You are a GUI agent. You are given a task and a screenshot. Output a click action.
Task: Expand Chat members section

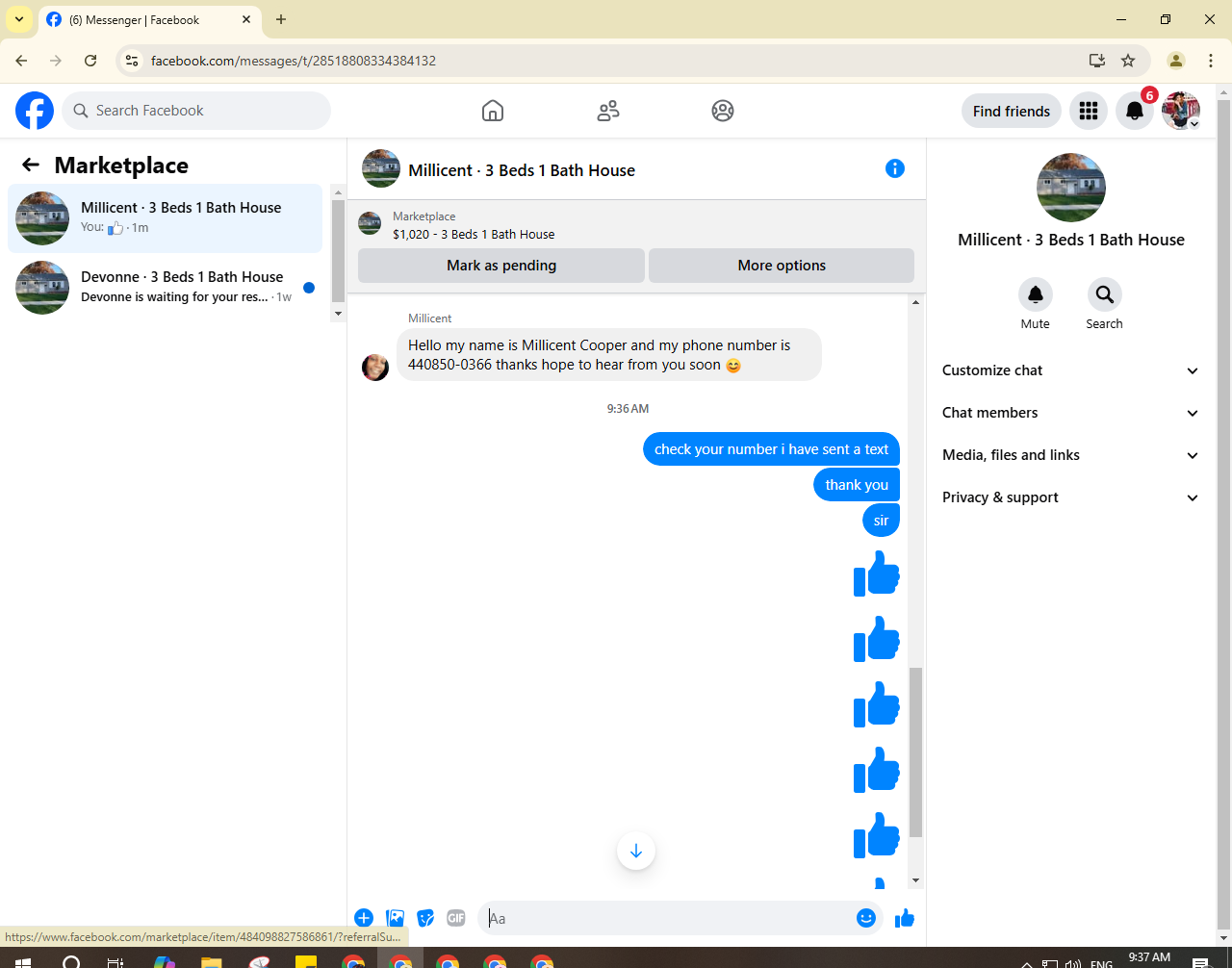[1071, 413]
